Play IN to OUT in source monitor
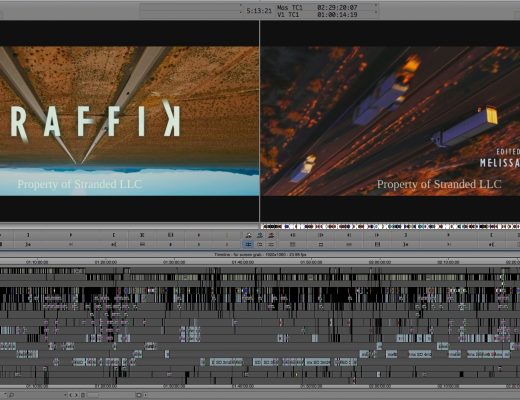 [x=71, y=244]
